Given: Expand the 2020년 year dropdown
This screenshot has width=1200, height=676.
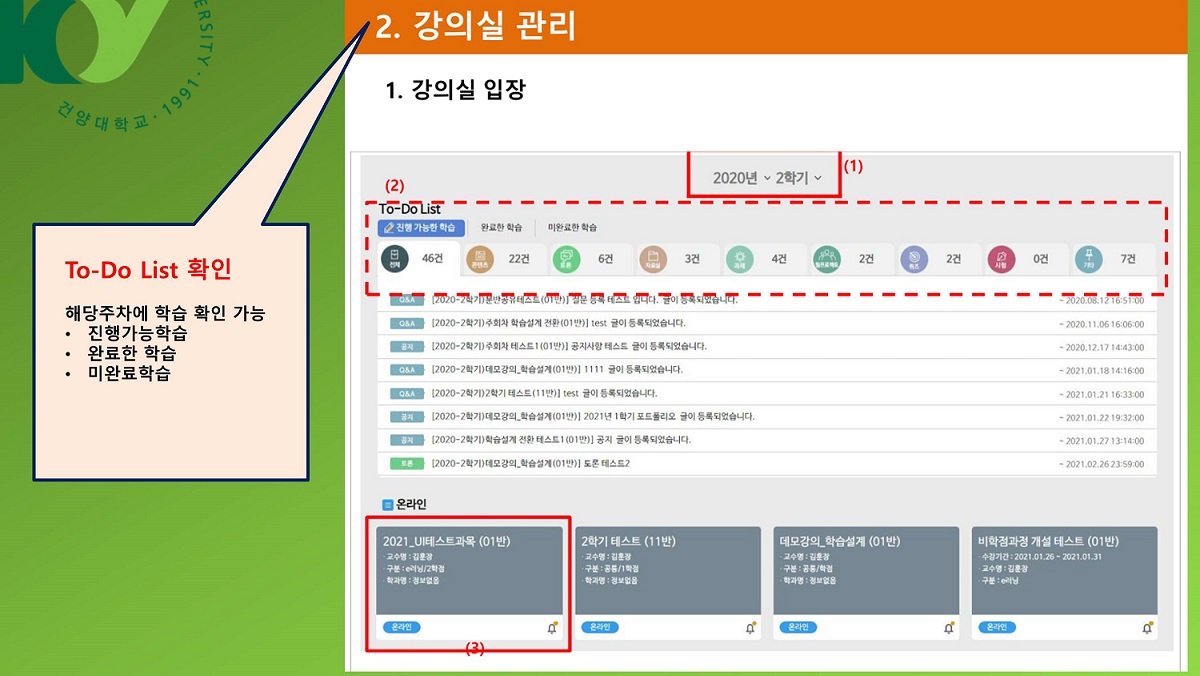Looking at the screenshot, I should tap(741, 178).
